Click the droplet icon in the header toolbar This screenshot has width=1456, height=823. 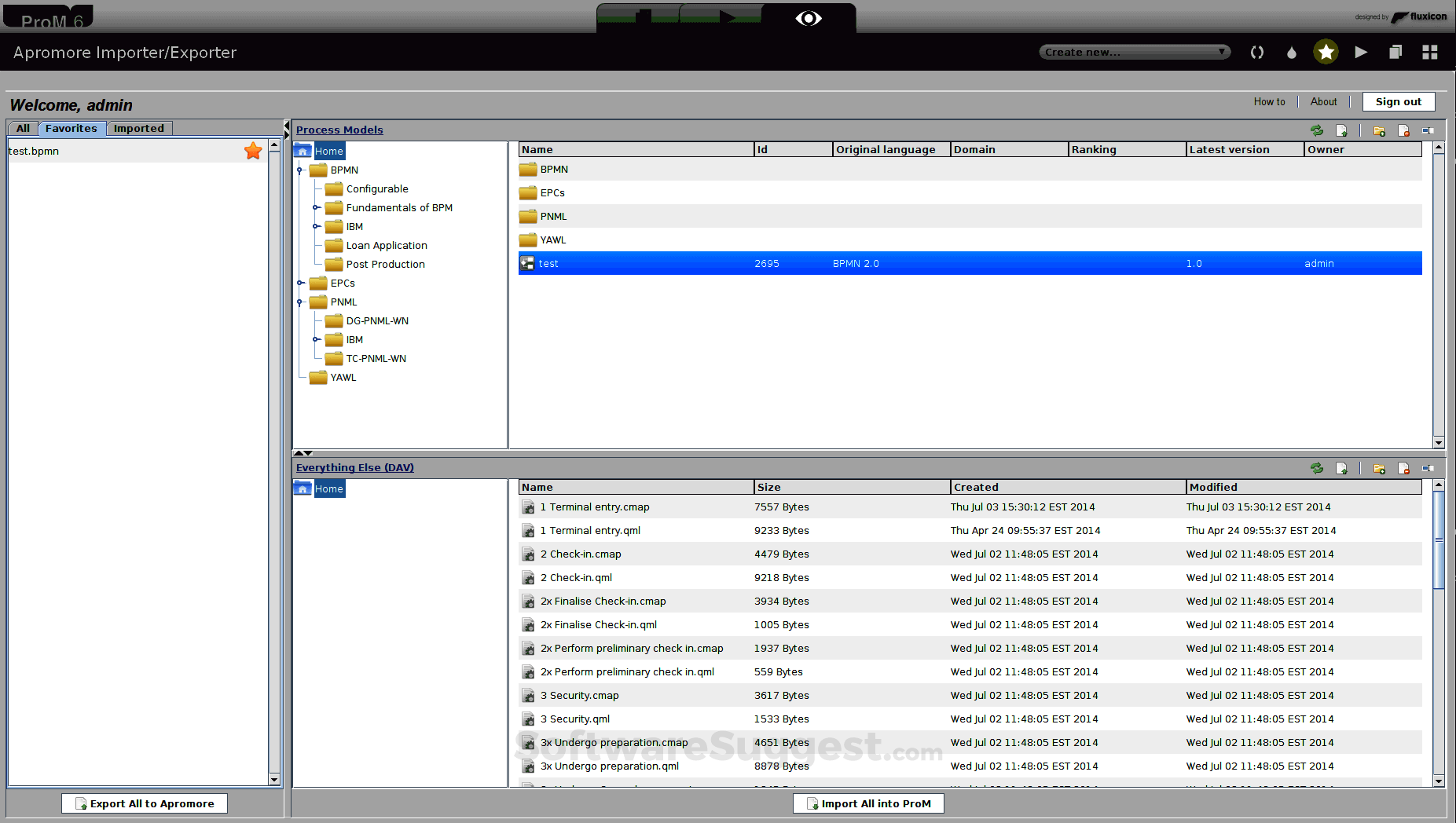pos(1291,52)
